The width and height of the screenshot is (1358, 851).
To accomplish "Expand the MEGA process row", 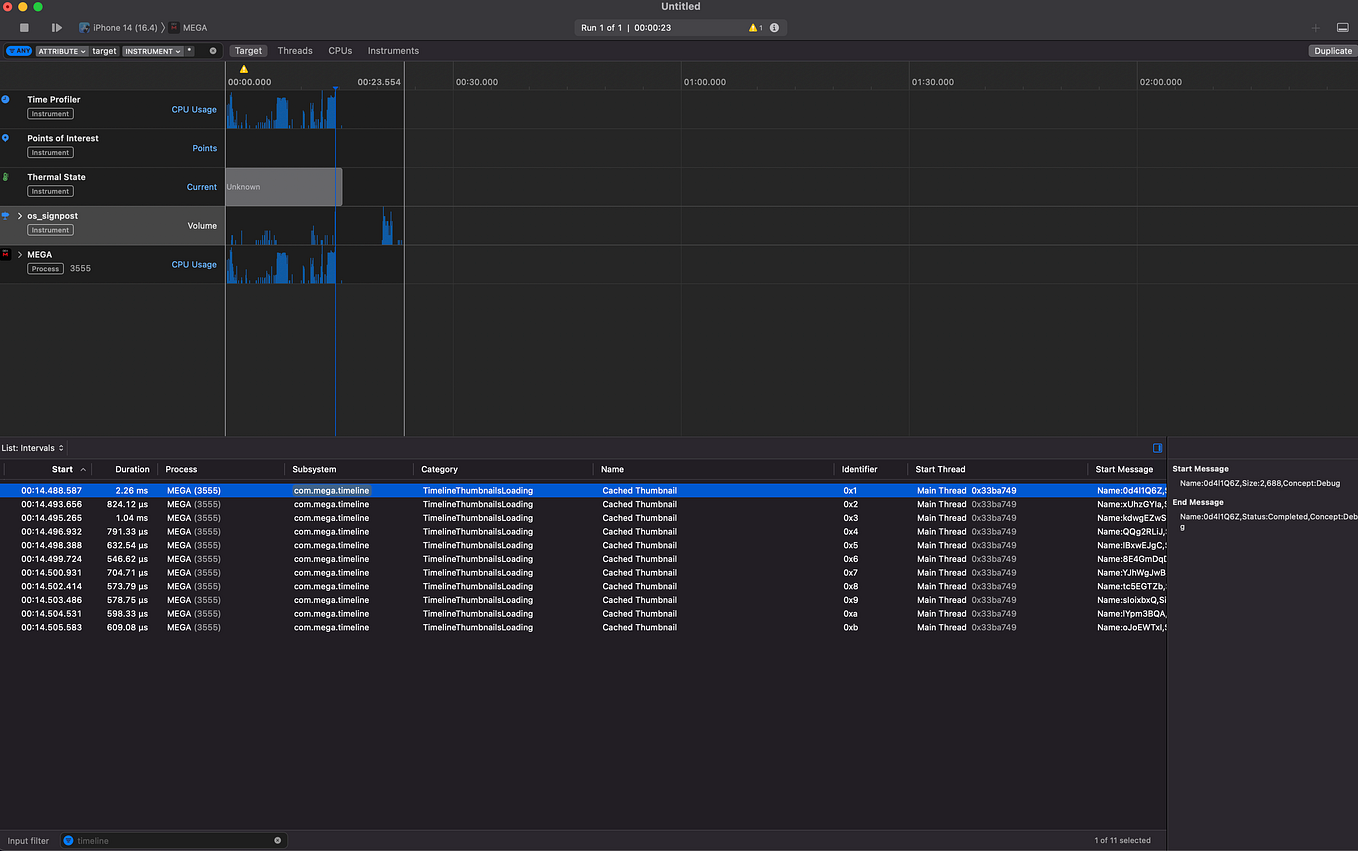I will [x=18, y=255].
